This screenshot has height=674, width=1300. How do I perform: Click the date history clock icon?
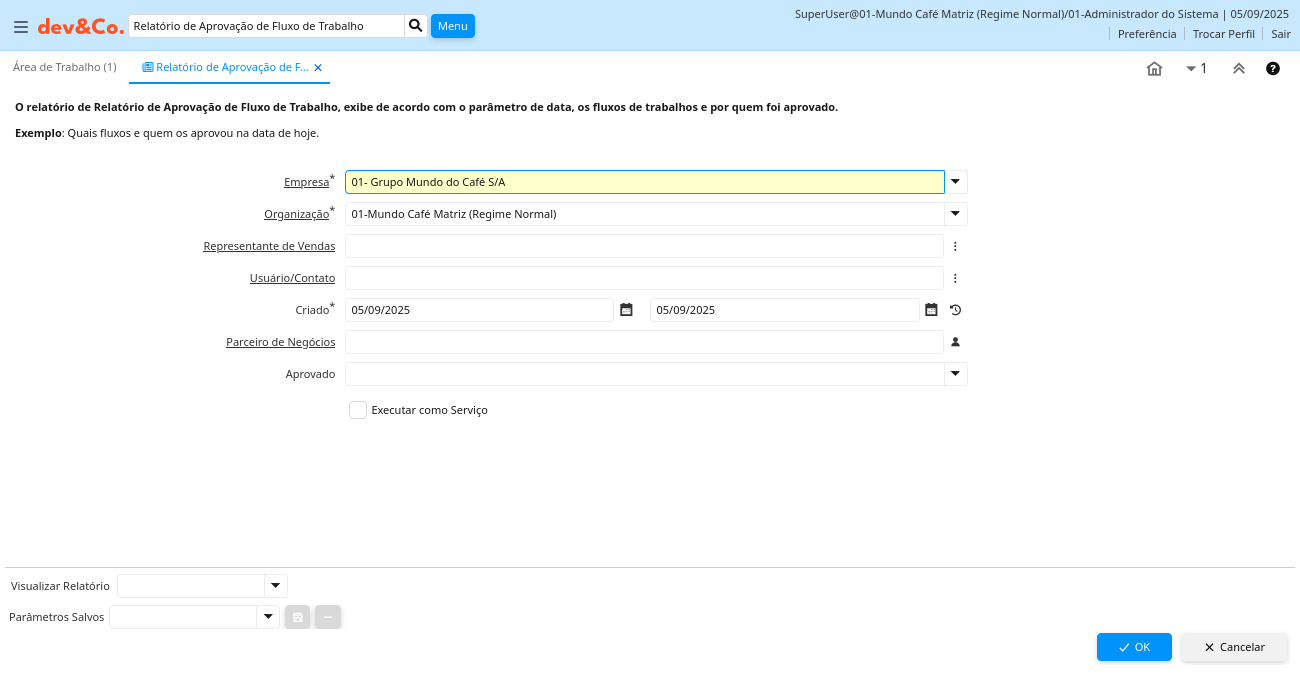[955, 310]
